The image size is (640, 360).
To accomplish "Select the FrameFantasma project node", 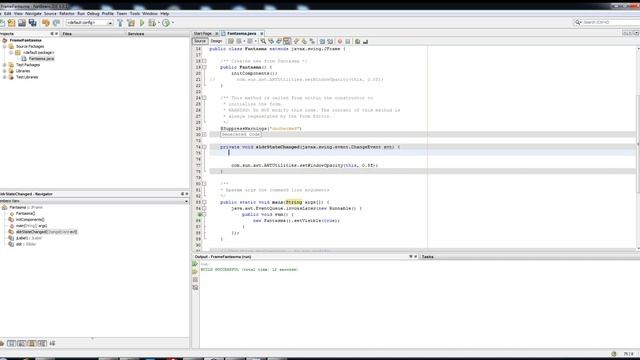I will [25, 40].
